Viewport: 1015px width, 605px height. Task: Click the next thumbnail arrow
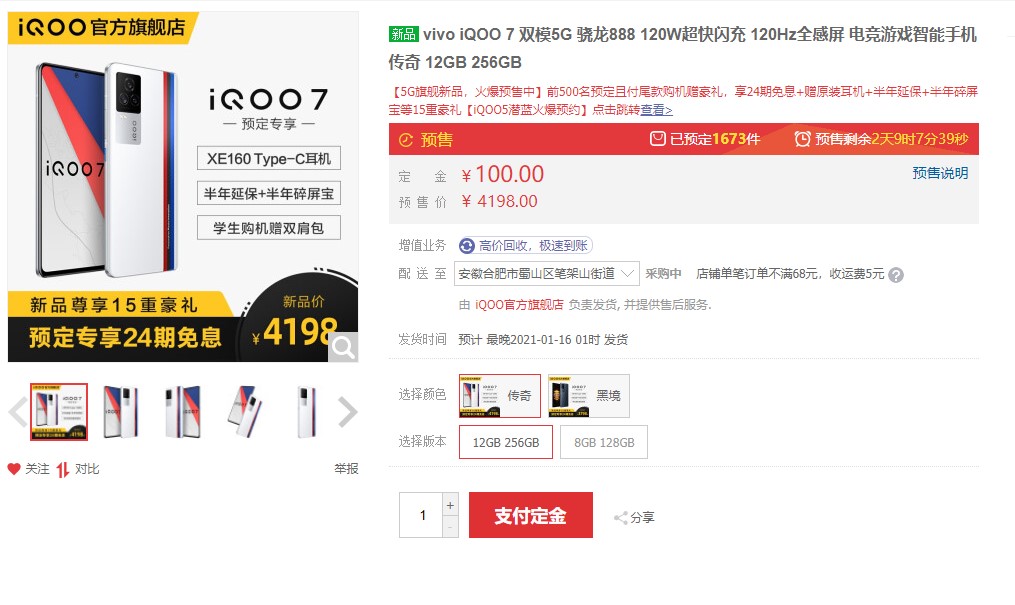(x=348, y=412)
